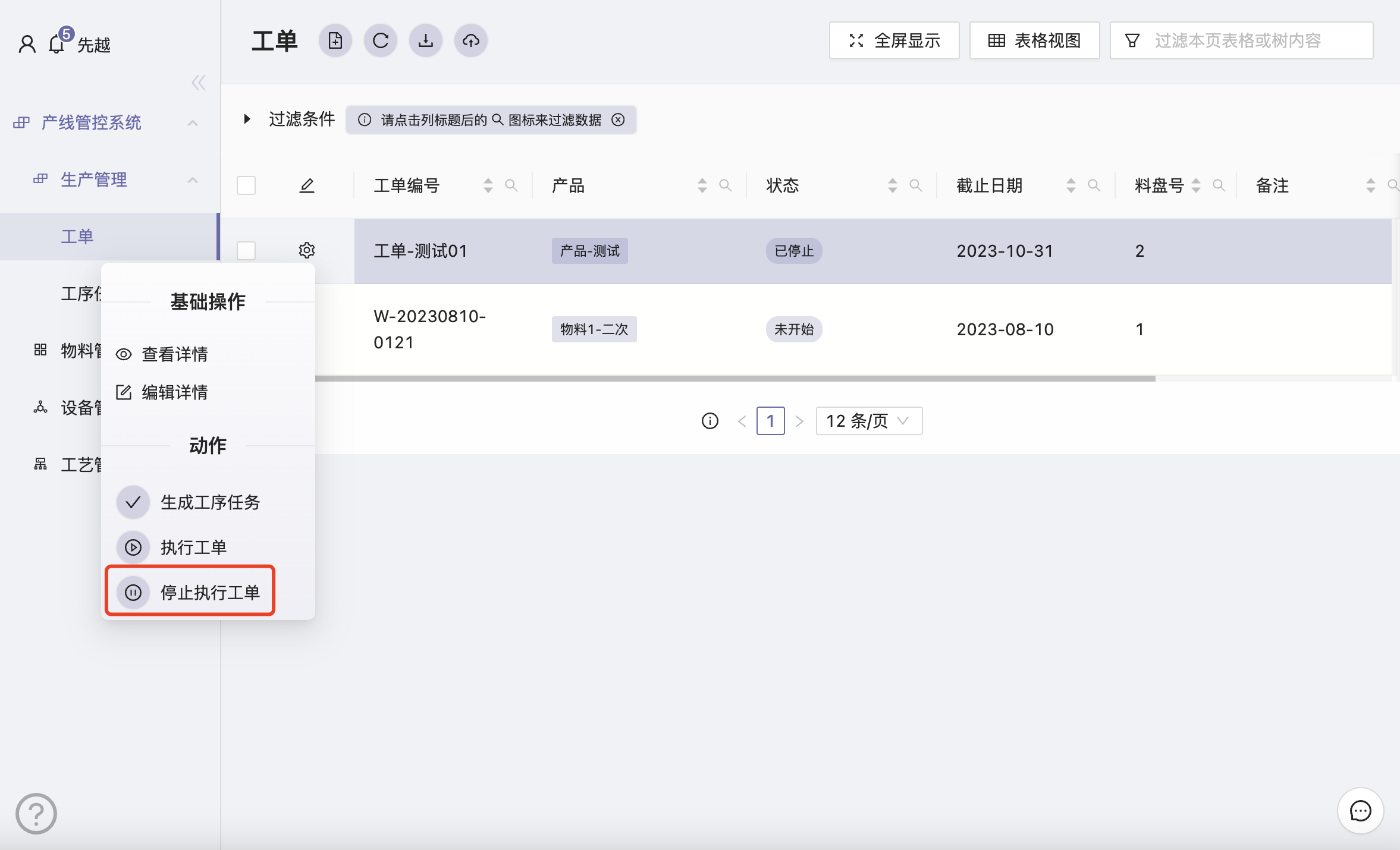The image size is (1400, 850).
Task: Click the help question mark icon
Action: click(36, 813)
